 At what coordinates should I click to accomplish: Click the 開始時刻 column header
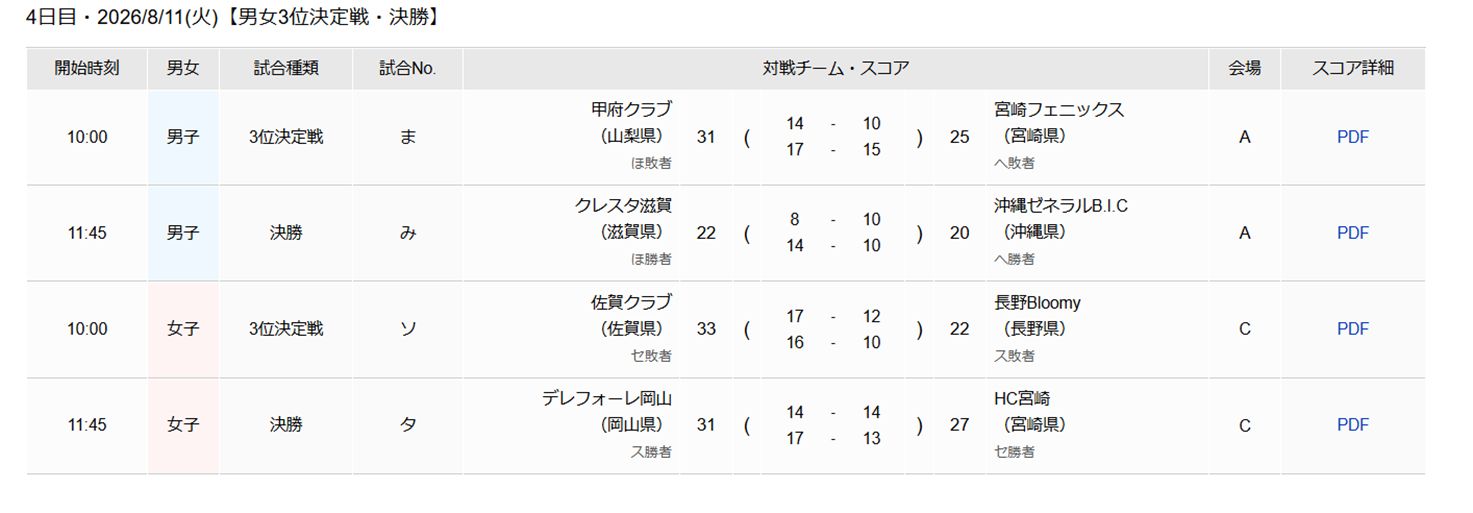tap(87, 69)
